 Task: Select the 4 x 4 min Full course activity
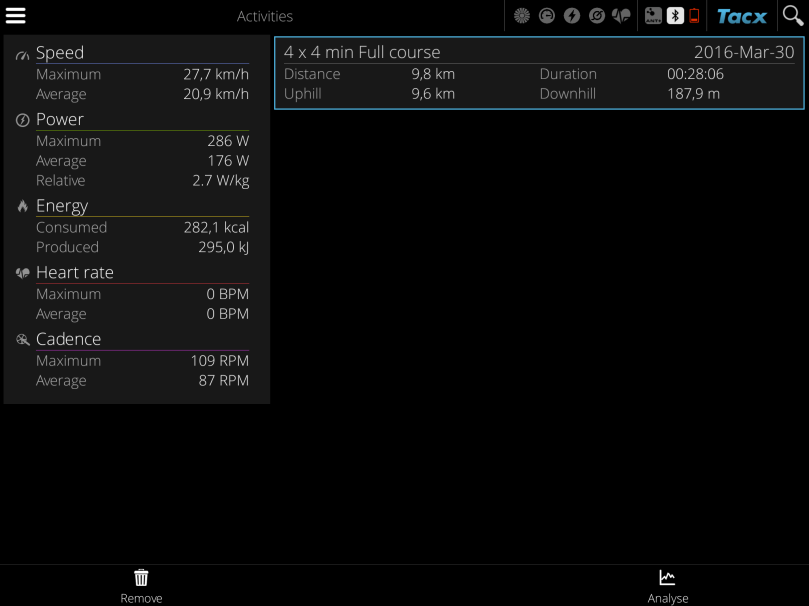[539, 73]
